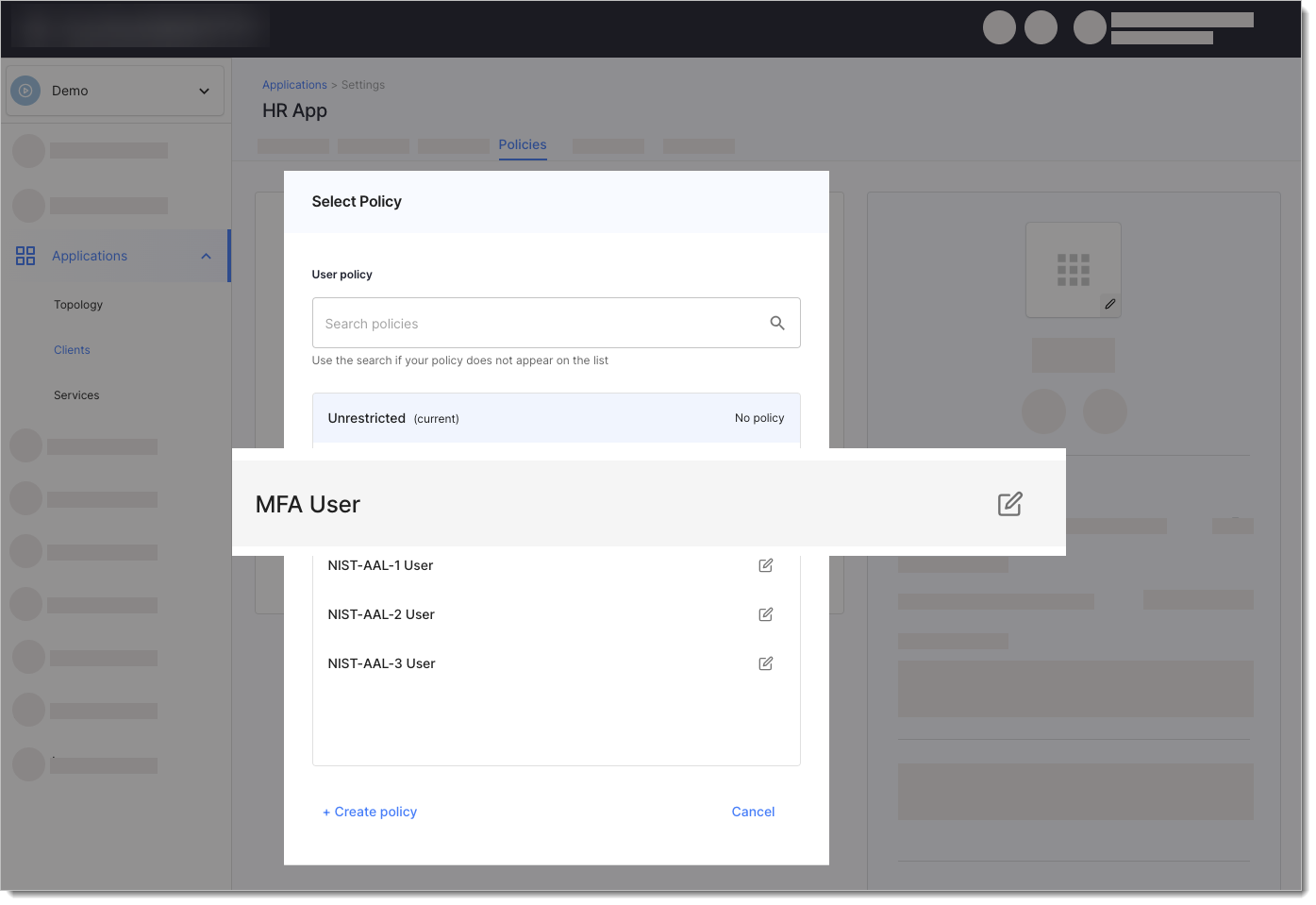Viewport: 1316px width, 905px height.
Task: Follow the Applications breadcrumb link
Action: pyautogui.click(x=294, y=85)
